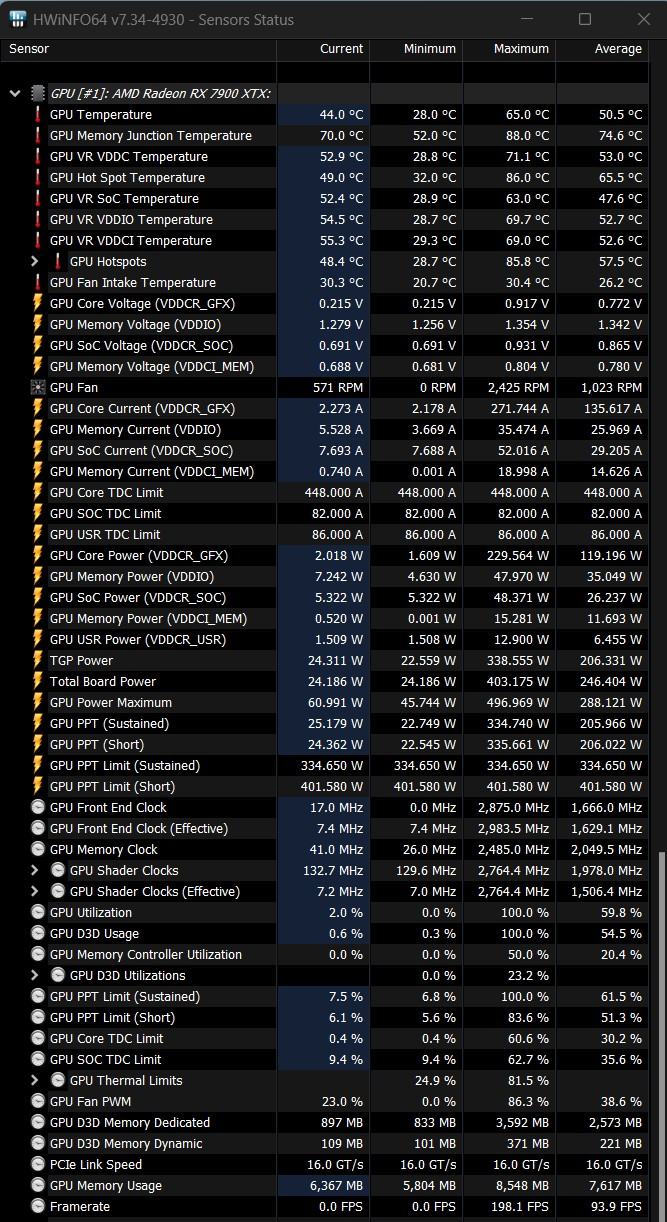Screen dimensions: 667x1222
Task: Click circle icon of Framerate row
Action: click(38, 1206)
